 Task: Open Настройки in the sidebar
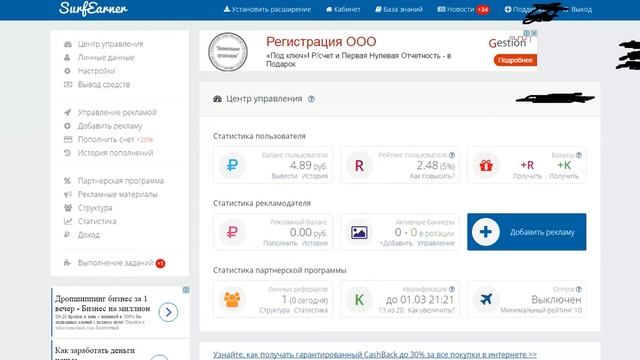point(96,71)
